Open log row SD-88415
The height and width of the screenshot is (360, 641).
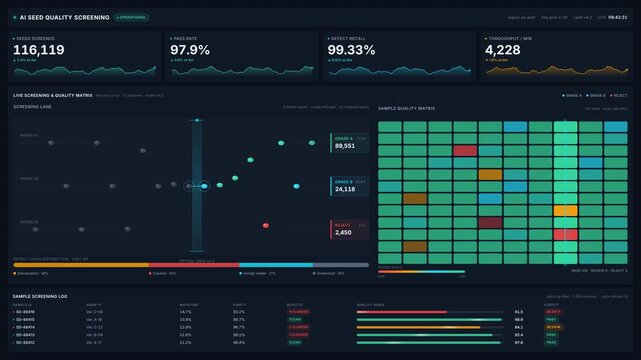pos(320,320)
